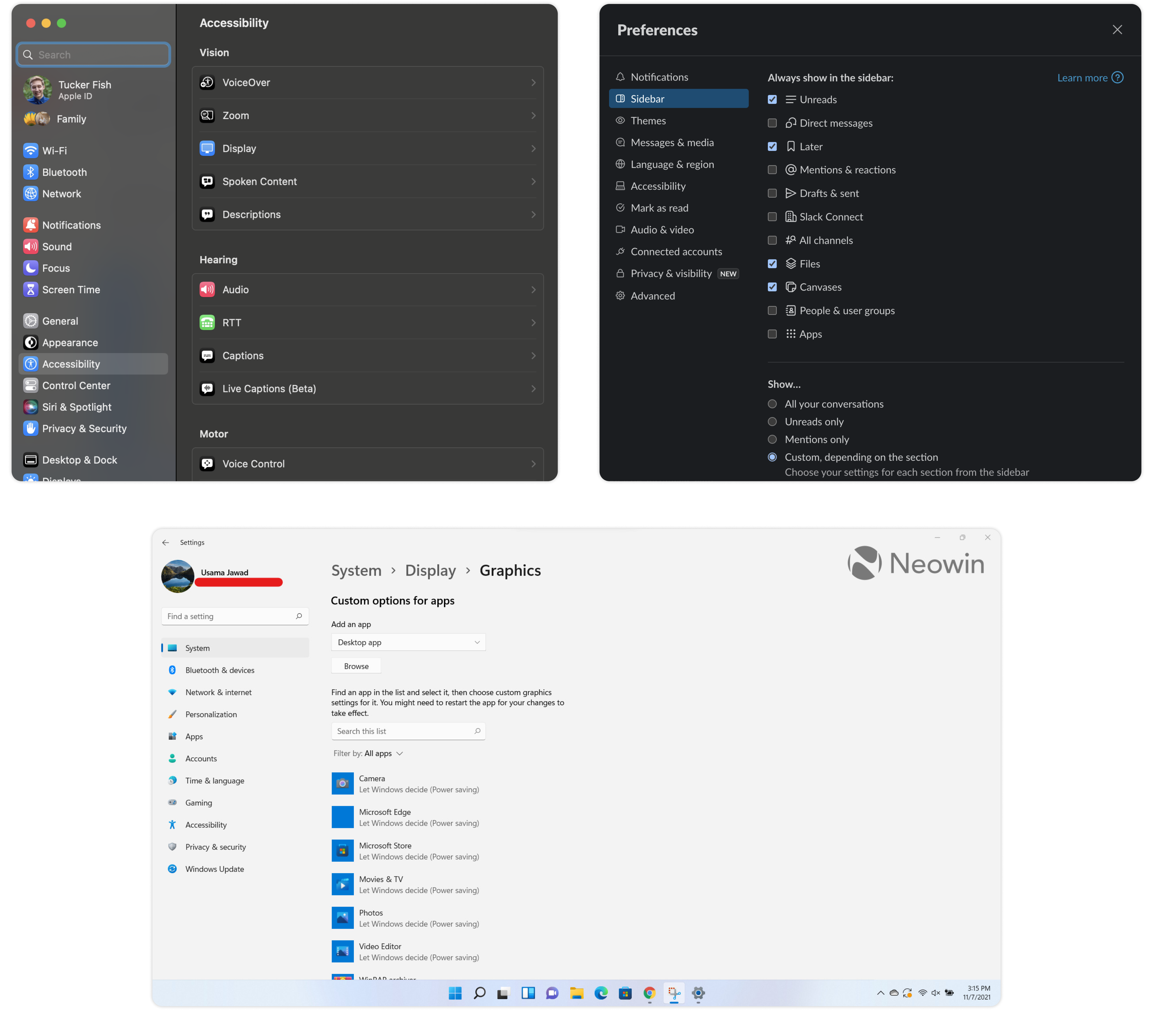Click the Zoom magnifier icon in Vision section
Viewport: 1153px width, 1036px height.
[207, 116]
